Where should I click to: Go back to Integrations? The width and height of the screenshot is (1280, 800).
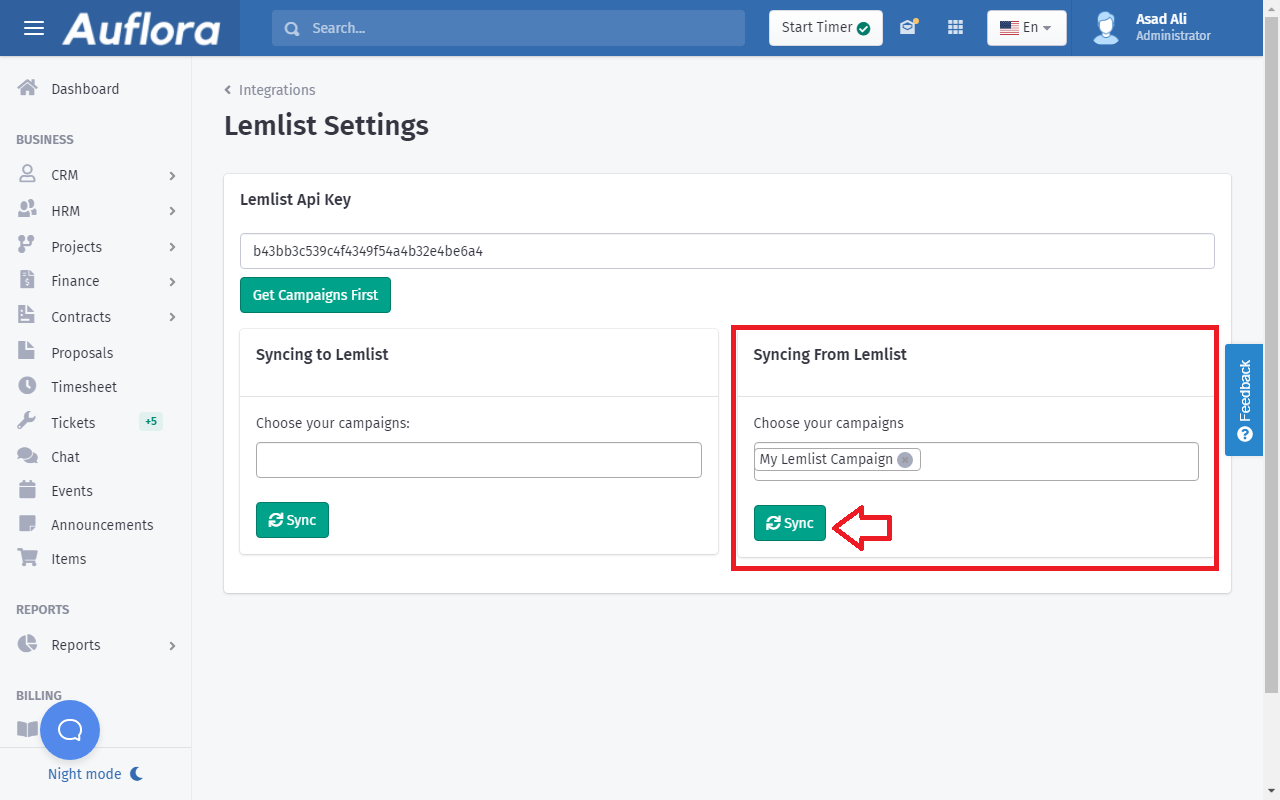[276, 90]
